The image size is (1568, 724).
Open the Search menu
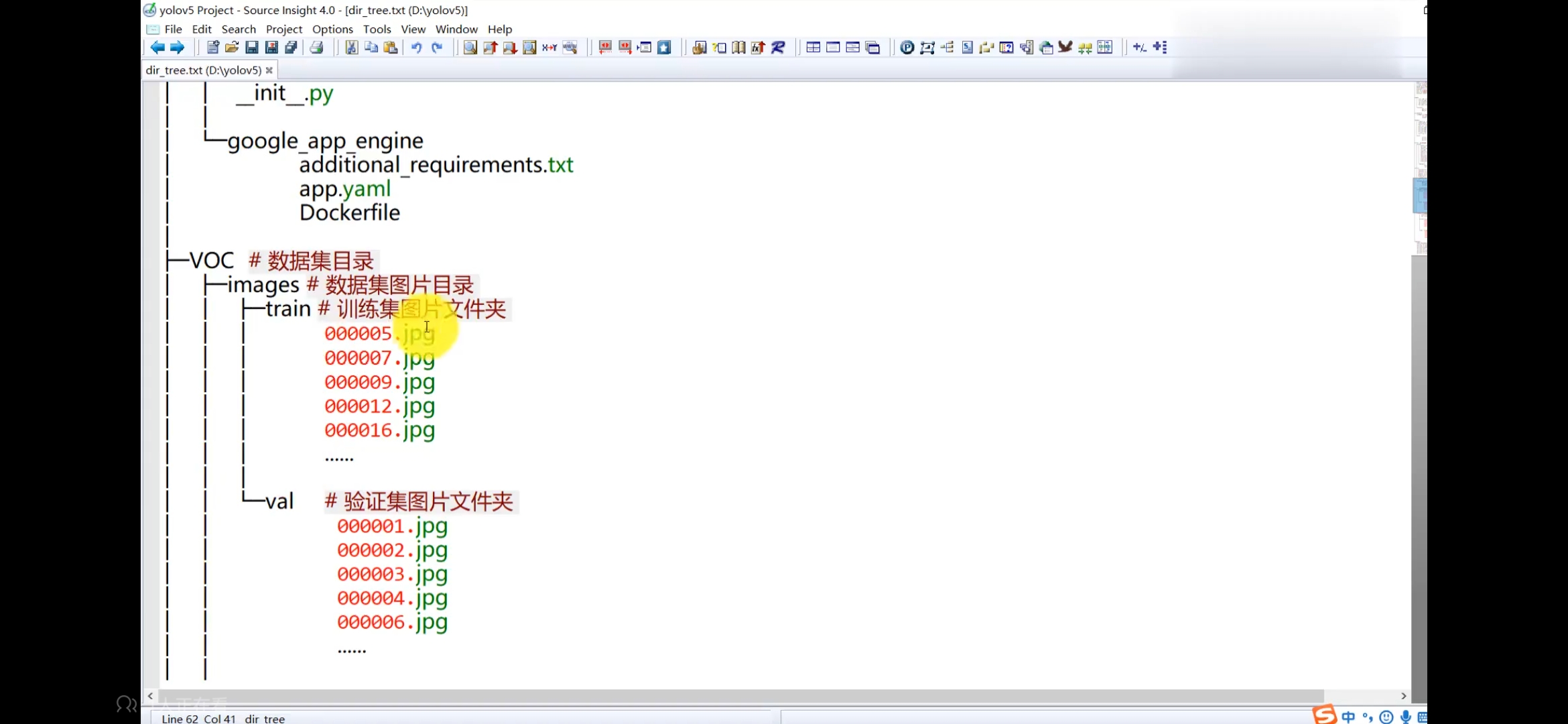239,29
